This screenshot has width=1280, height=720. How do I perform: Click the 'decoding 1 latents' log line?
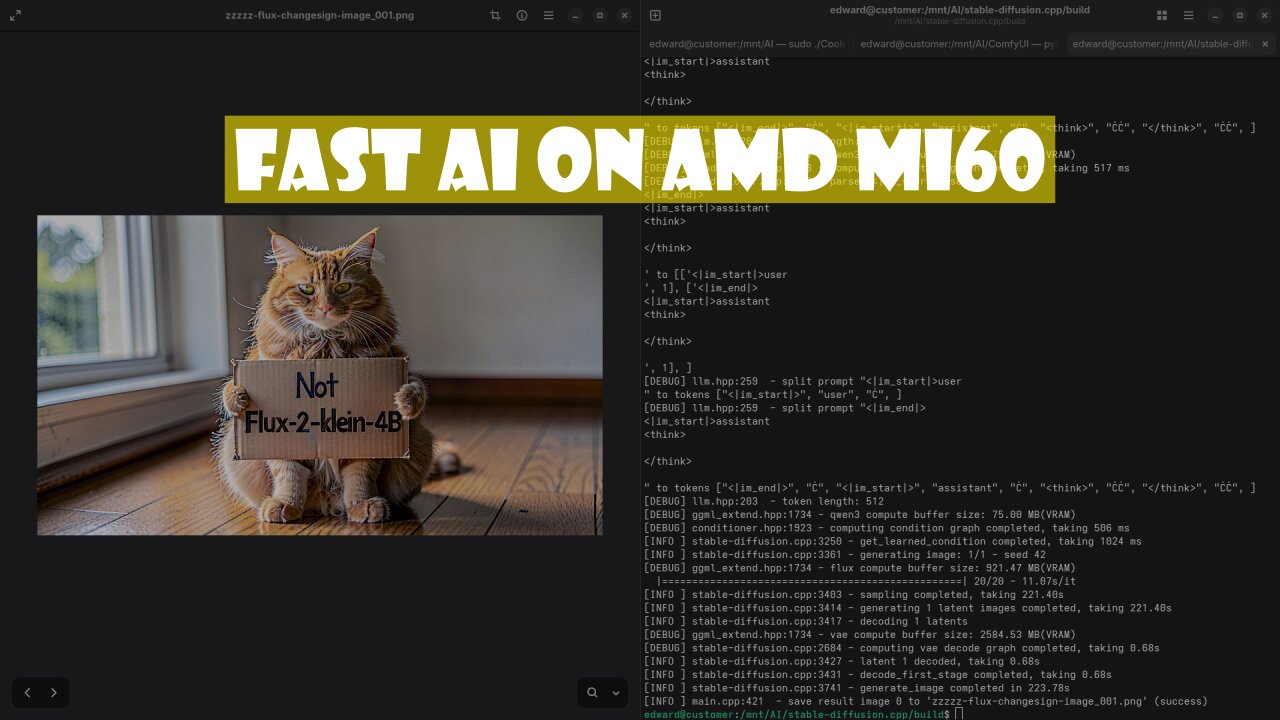click(x=806, y=621)
